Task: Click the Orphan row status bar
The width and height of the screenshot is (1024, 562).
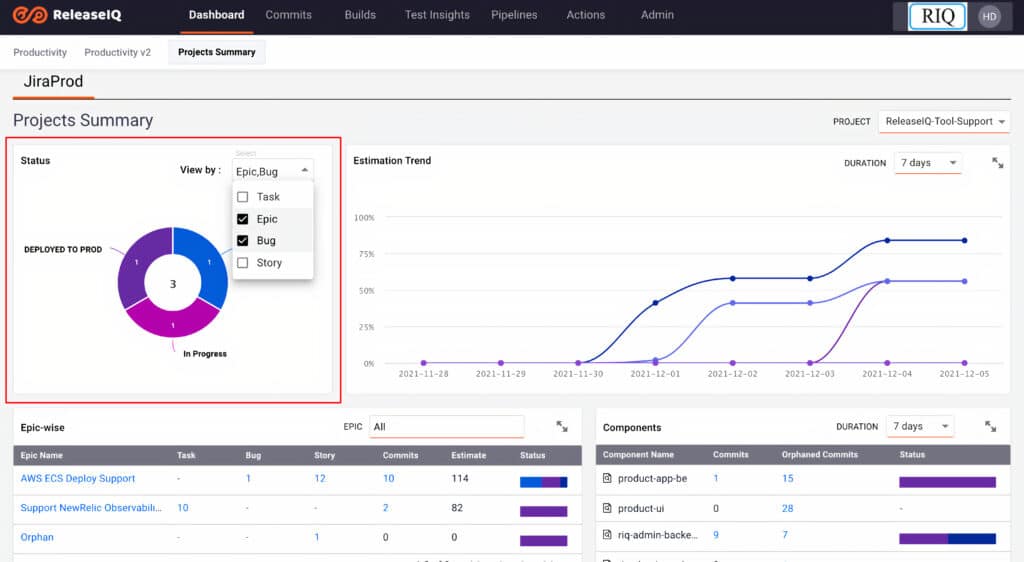Action: pyautogui.click(x=543, y=540)
